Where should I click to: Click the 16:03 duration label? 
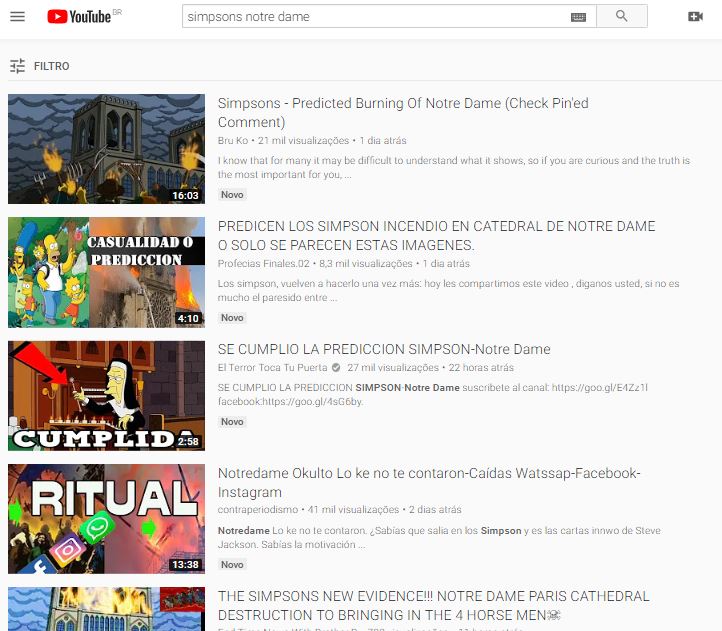[186, 195]
